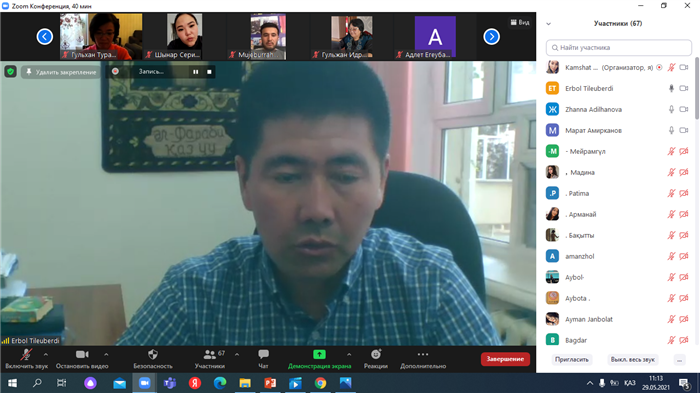The image size is (700, 393).
Task: Stop the recording
Action: click(x=209, y=72)
